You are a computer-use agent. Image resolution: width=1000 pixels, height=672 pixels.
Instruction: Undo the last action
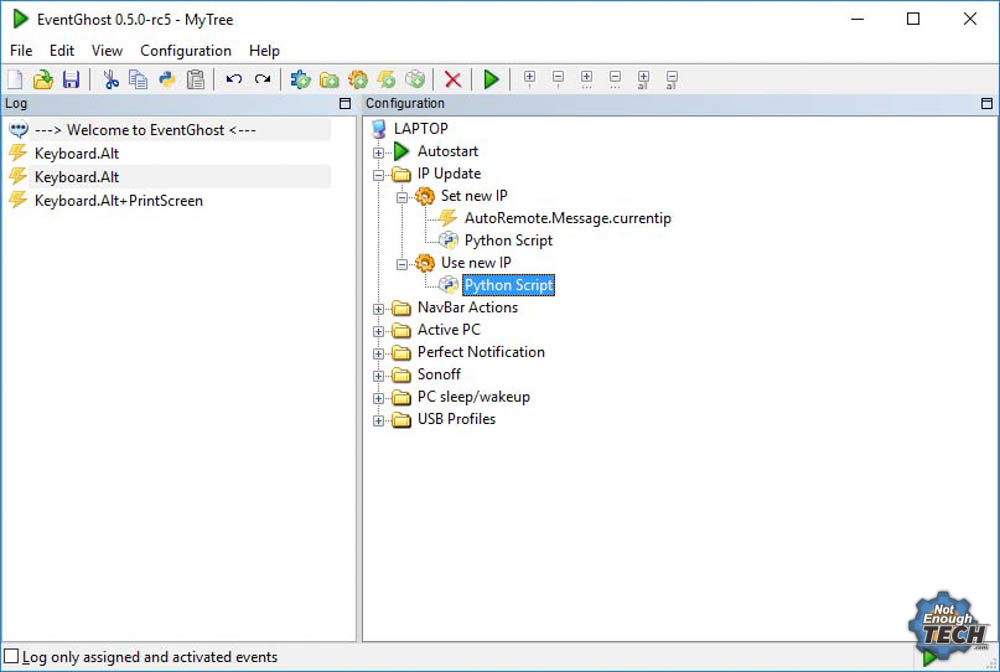coord(234,80)
